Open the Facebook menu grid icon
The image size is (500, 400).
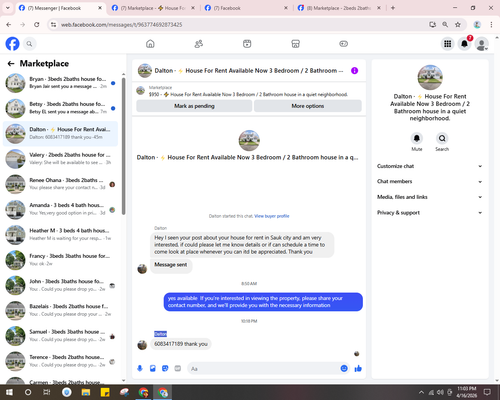point(448,44)
